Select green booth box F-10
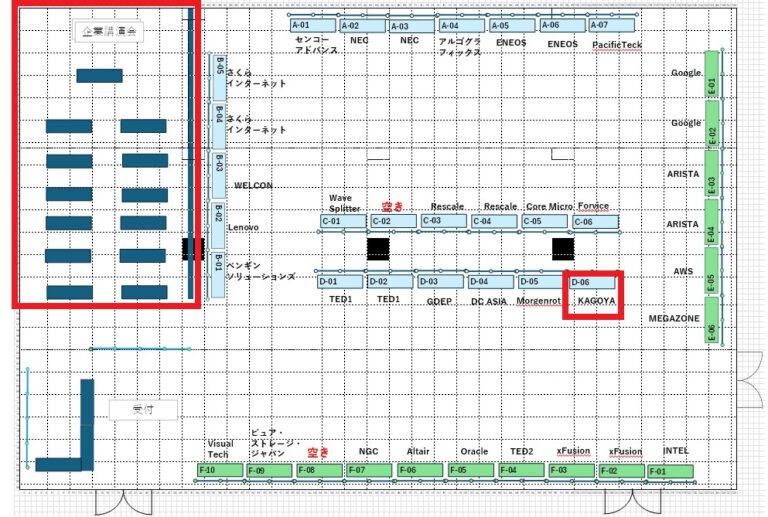Screen dimensions: 768x517 pos(220,470)
